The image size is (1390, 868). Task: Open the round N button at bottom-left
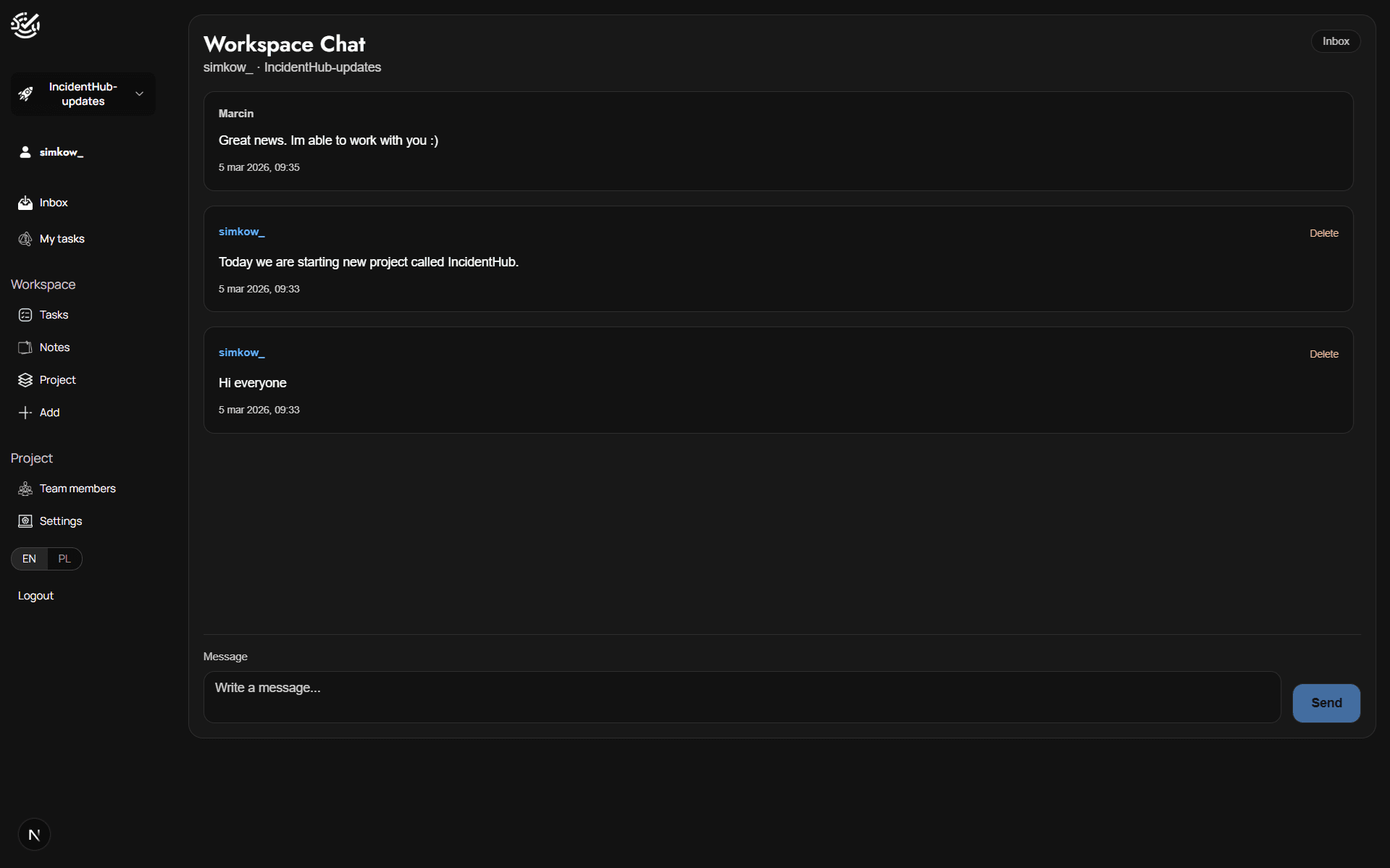coord(34,835)
